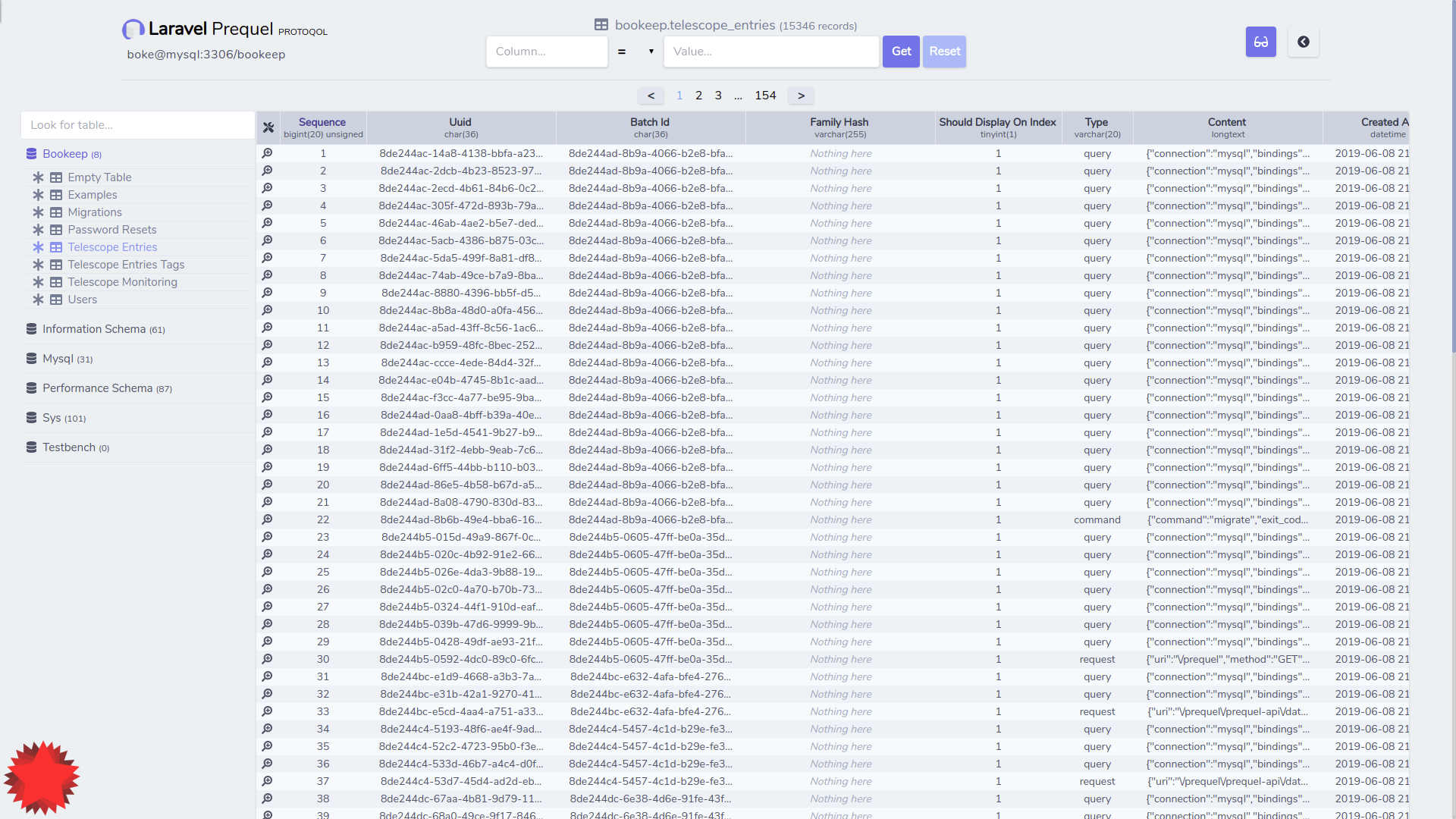This screenshot has height=819, width=1456.
Task: Click table grid icon beside Telescope Entries Tags
Action: pyautogui.click(x=56, y=265)
